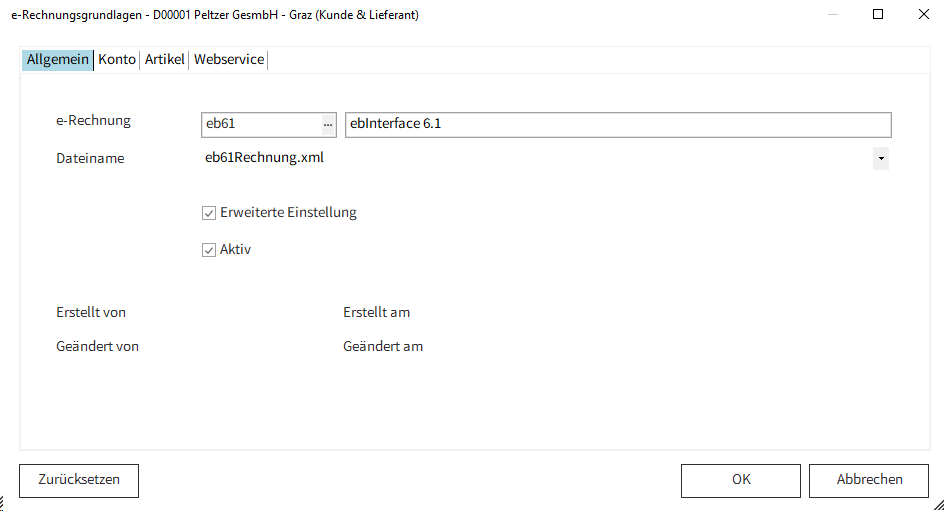This screenshot has width=944, height=511.
Task: Expand the Dateiname dropdown arrow
Action: point(880,158)
